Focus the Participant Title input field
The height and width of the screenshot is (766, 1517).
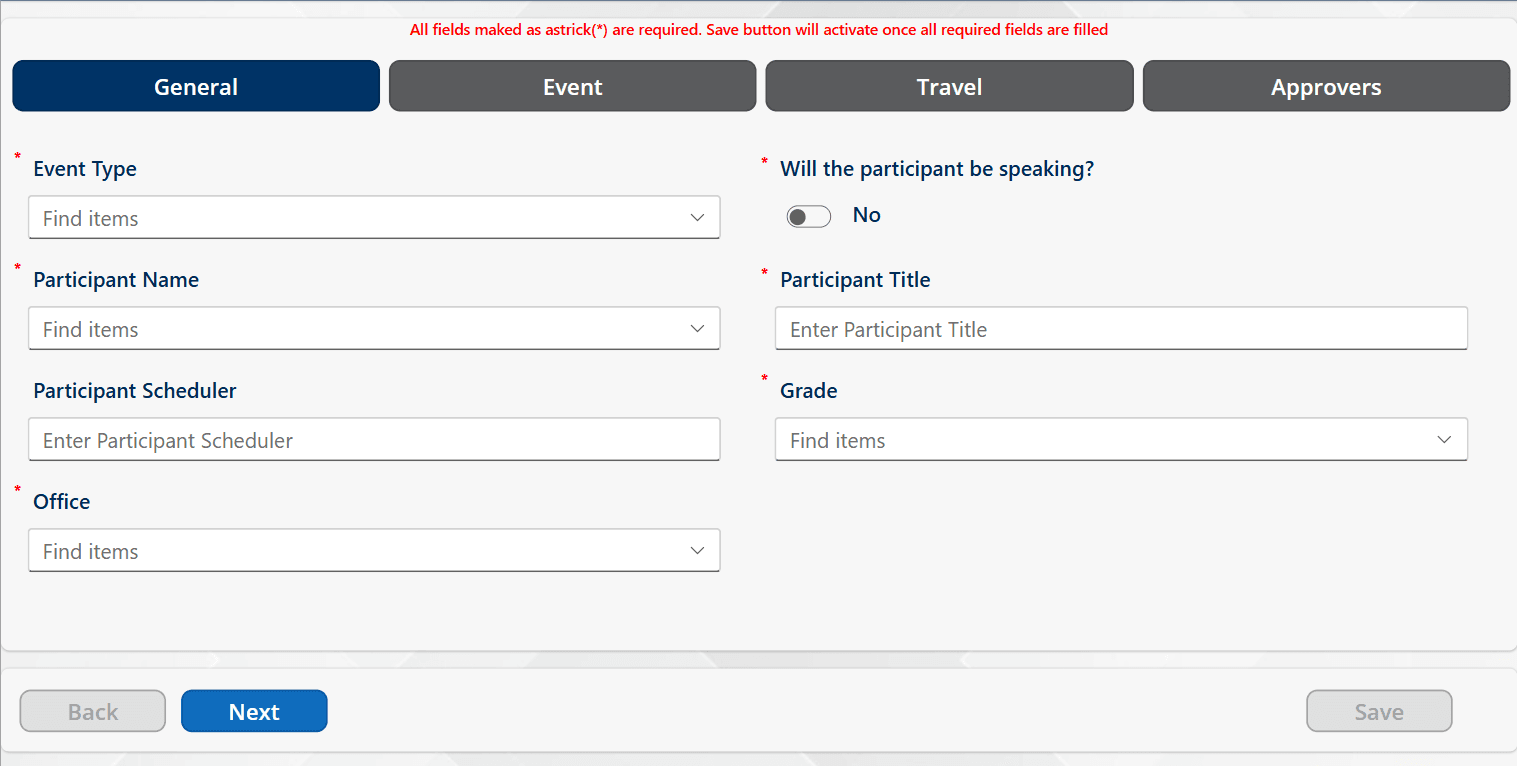(x=1121, y=328)
